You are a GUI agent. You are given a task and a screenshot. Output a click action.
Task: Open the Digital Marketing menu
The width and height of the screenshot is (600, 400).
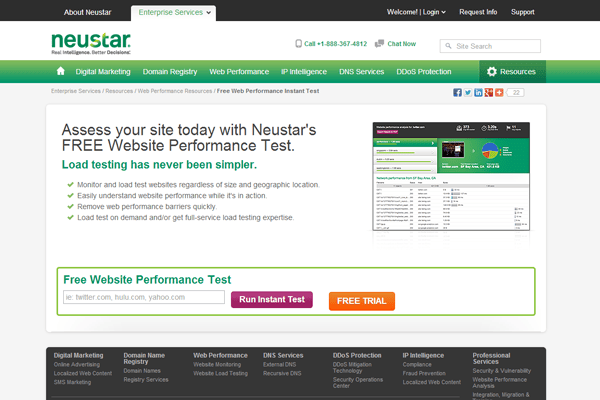coord(103,72)
